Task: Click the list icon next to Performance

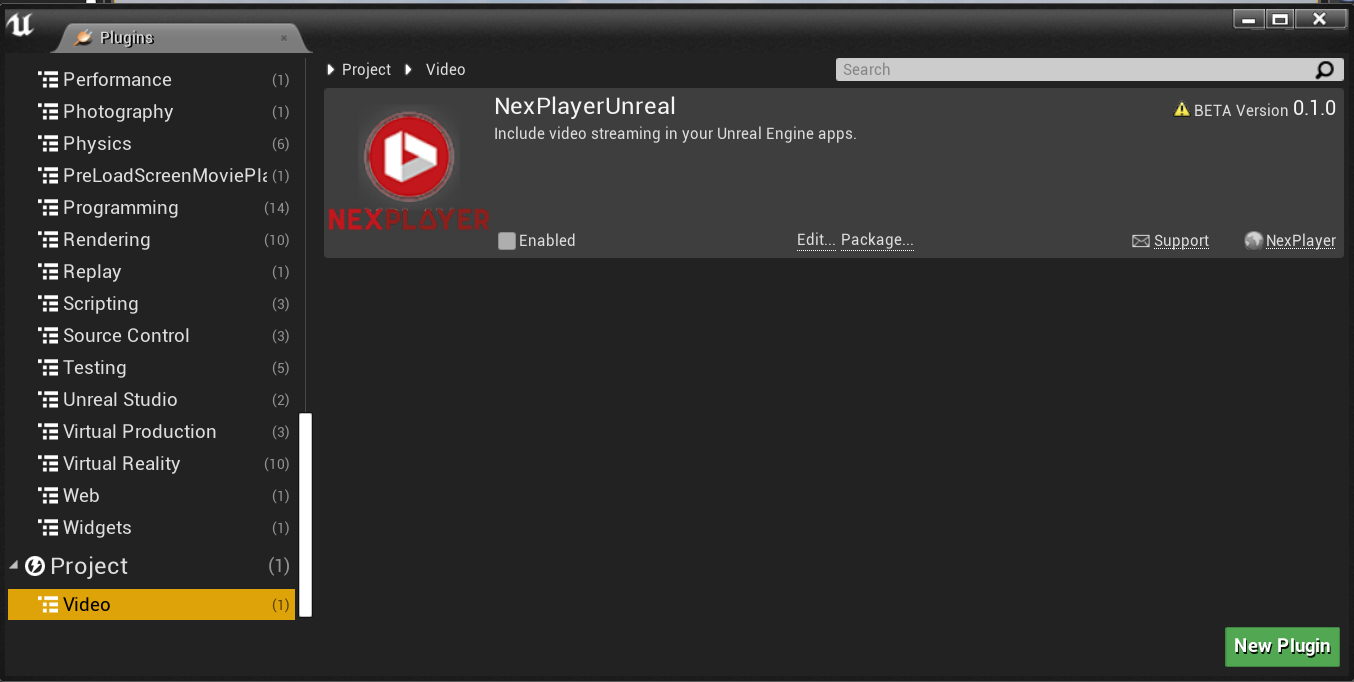Action: 48,80
